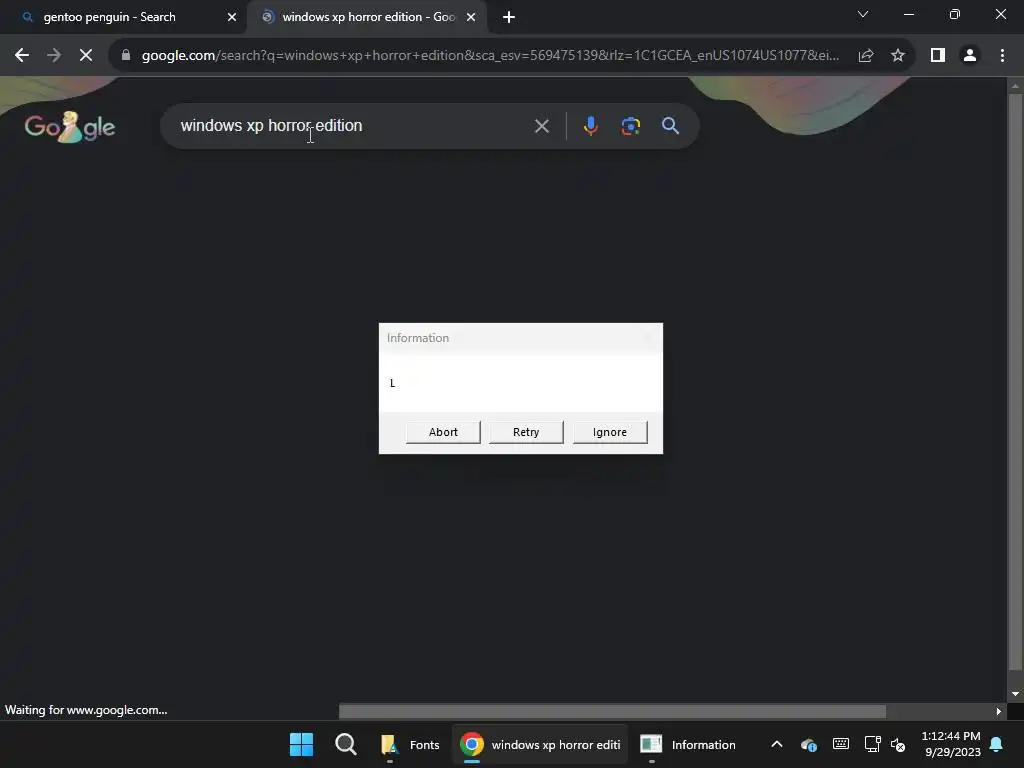Click the Information dialog title bar
Image resolution: width=1024 pixels, height=768 pixels.
(x=520, y=338)
